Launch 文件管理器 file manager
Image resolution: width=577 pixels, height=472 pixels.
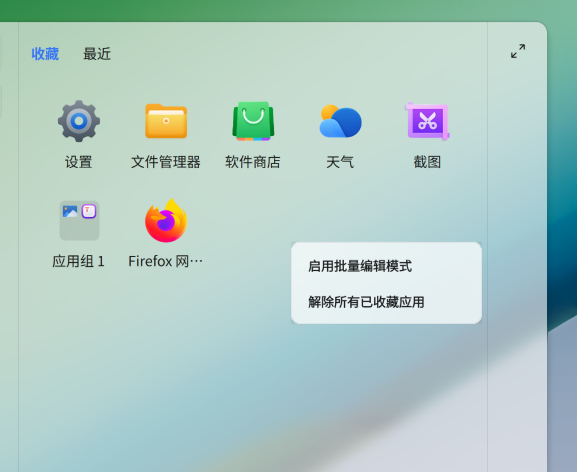166,121
